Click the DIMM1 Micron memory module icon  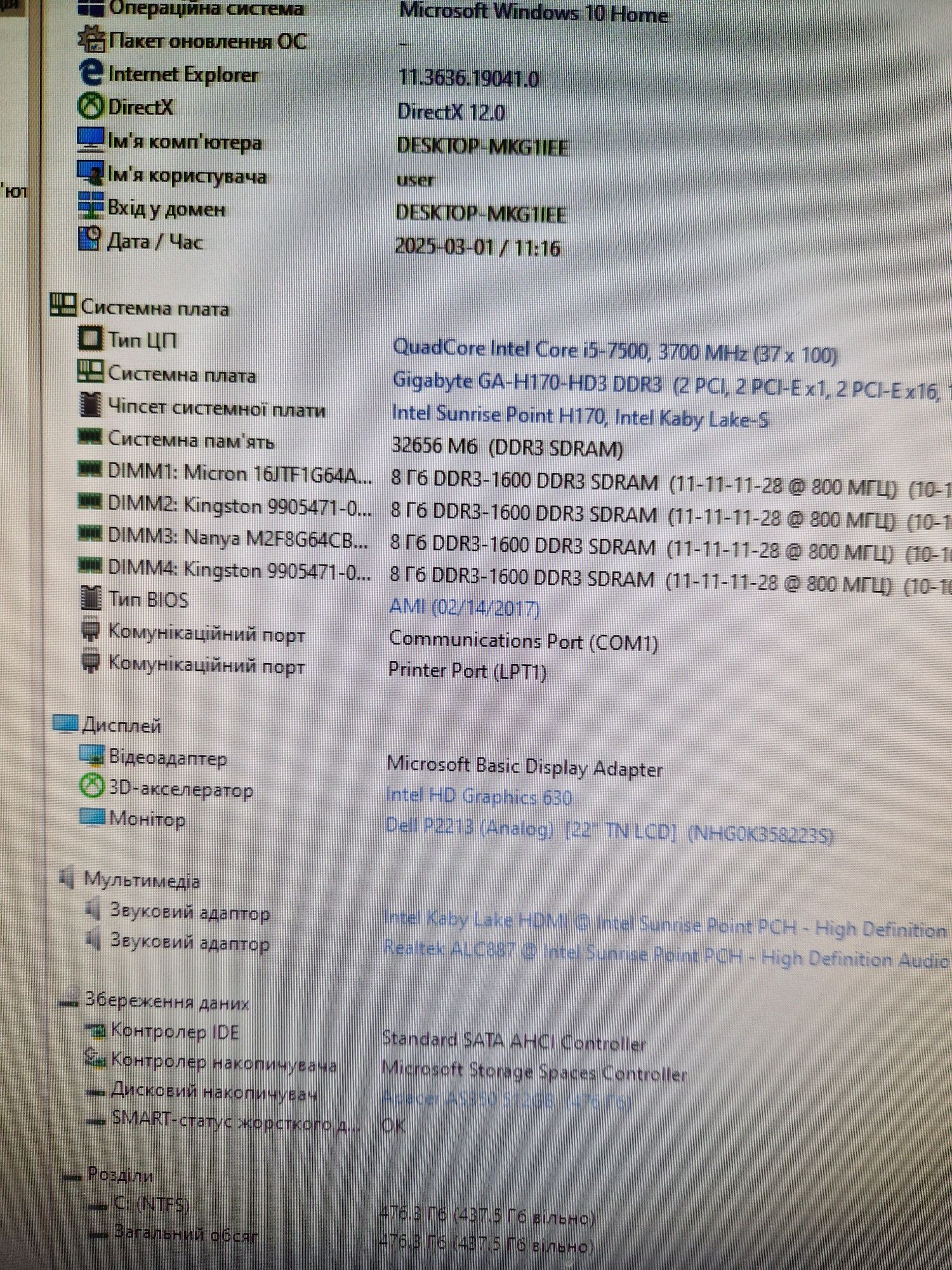[x=89, y=469]
